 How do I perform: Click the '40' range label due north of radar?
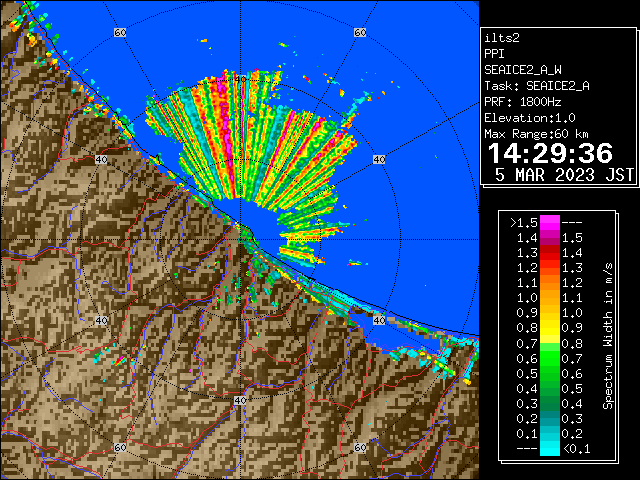pos(240,79)
